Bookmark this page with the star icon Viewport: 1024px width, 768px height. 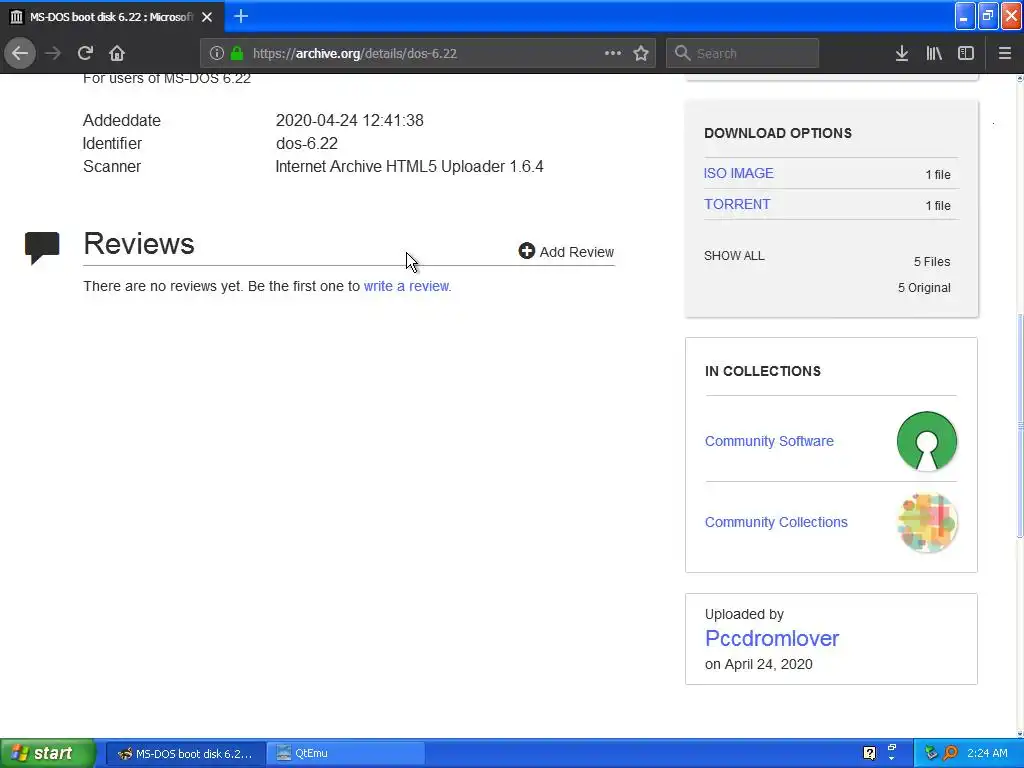click(x=641, y=53)
